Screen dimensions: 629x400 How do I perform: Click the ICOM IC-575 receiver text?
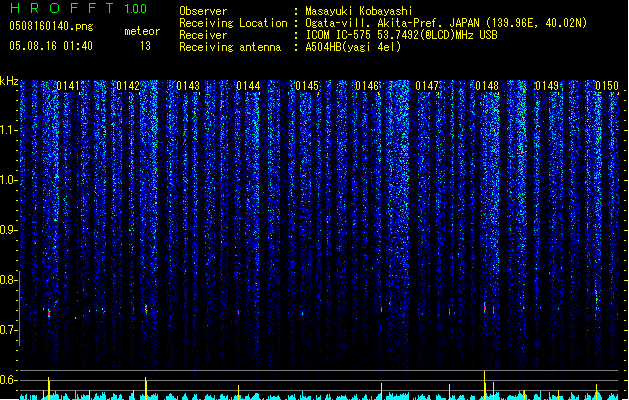[x=401, y=35]
